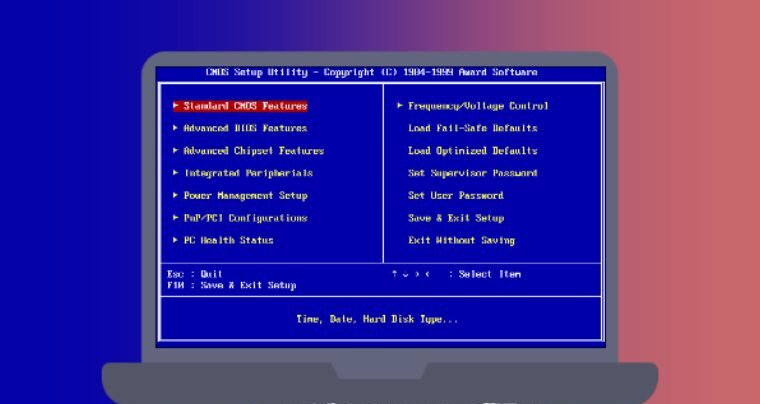760x404 pixels.
Task: Select Load Optimized Defaults
Action: 472,151
